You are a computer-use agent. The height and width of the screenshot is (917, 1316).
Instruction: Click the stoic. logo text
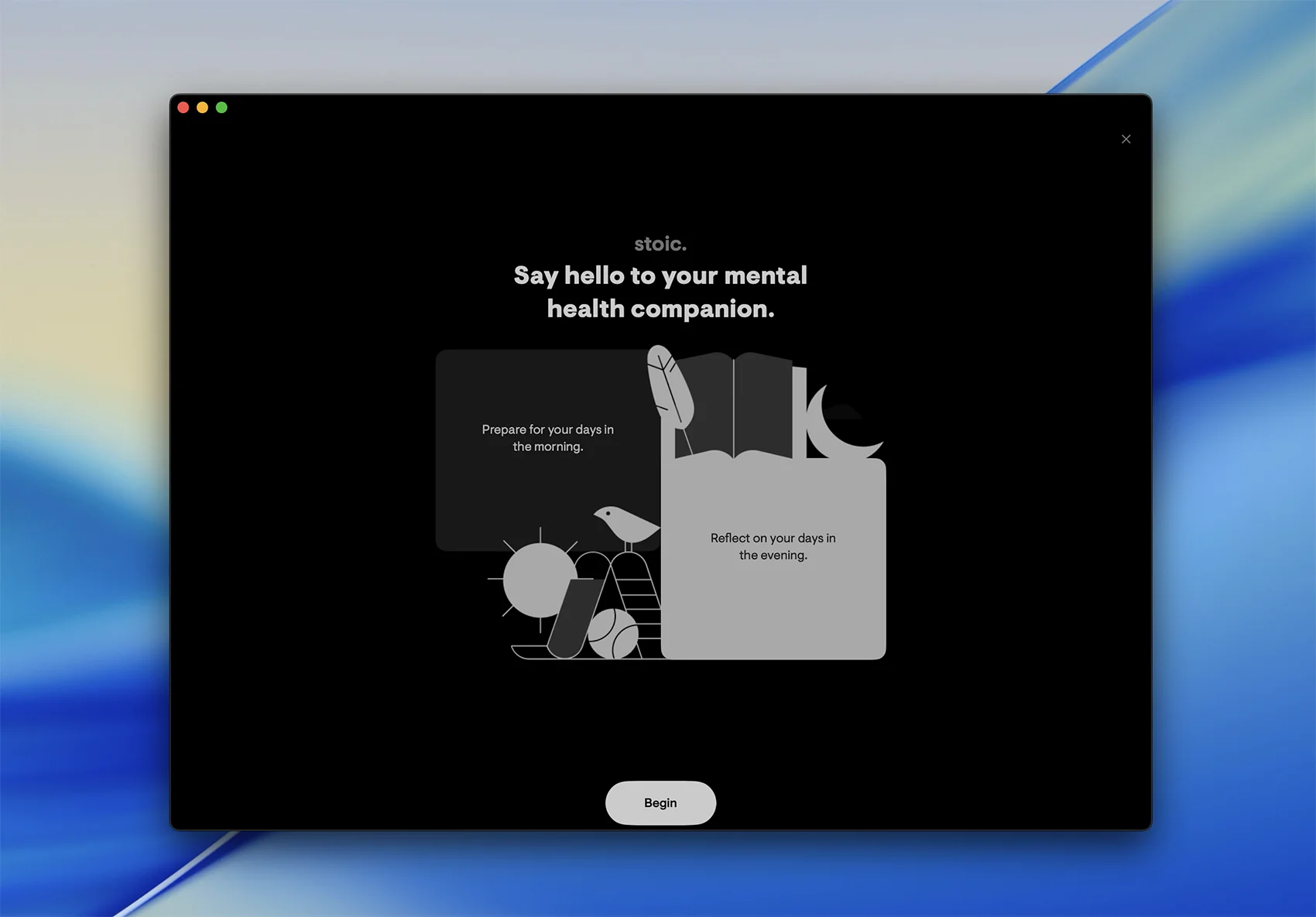pyautogui.click(x=660, y=244)
